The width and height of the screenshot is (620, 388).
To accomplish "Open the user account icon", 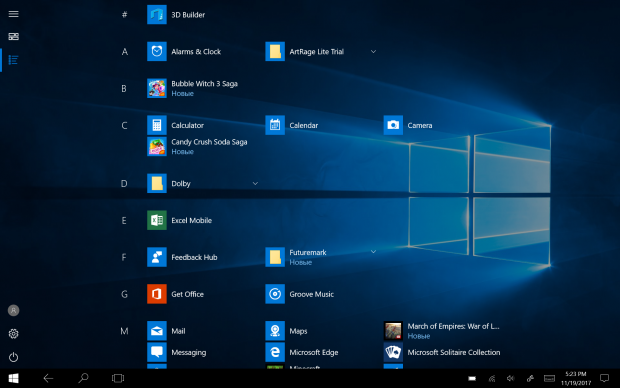I will (13, 310).
